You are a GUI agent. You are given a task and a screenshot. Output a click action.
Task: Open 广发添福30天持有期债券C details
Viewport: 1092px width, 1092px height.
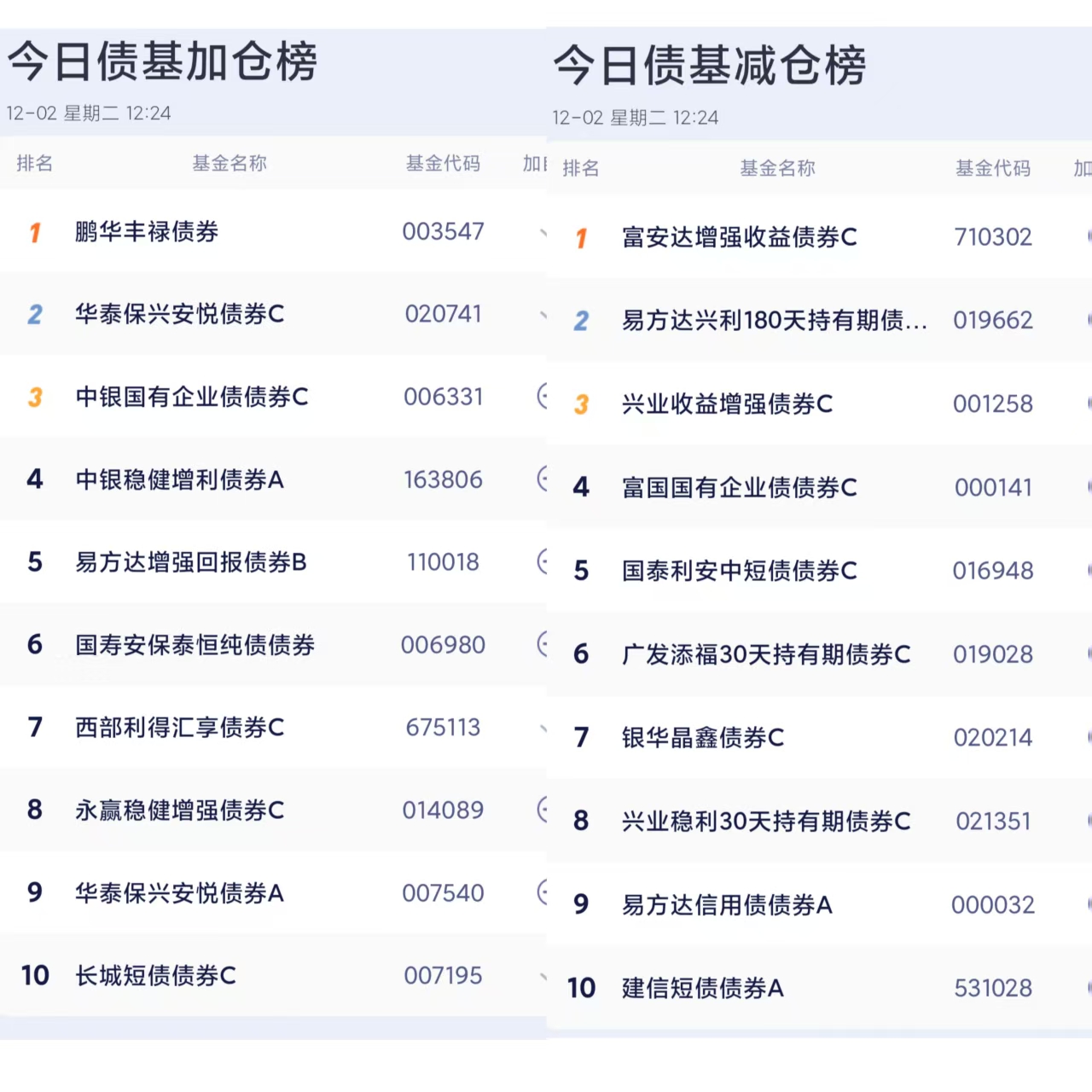click(765, 654)
